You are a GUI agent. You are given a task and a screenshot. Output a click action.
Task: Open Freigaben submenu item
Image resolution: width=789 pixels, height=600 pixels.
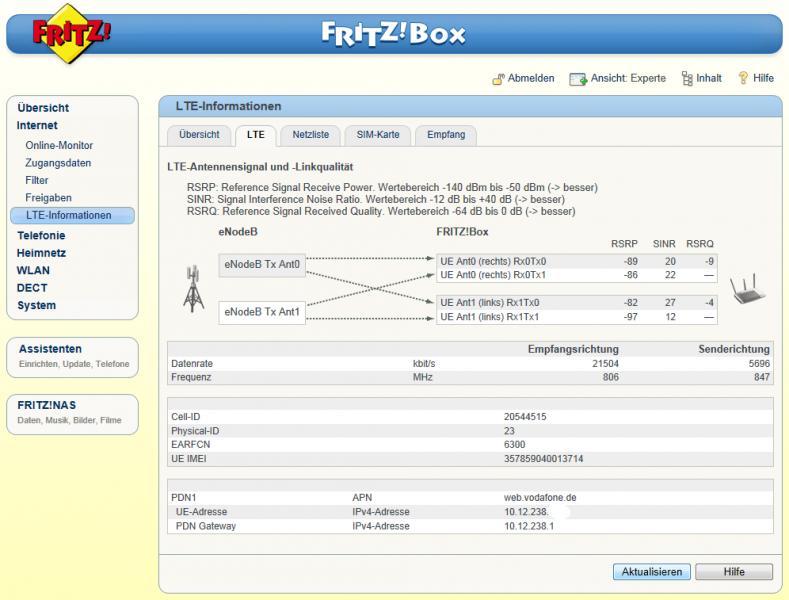[48, 198]
